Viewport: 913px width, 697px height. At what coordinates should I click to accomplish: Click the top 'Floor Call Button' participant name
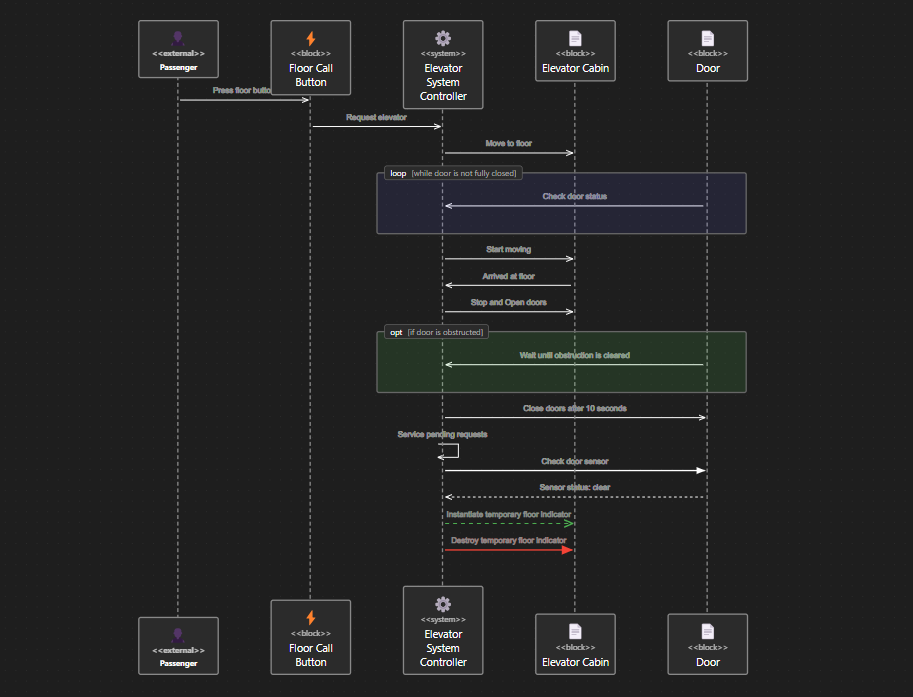311,75
